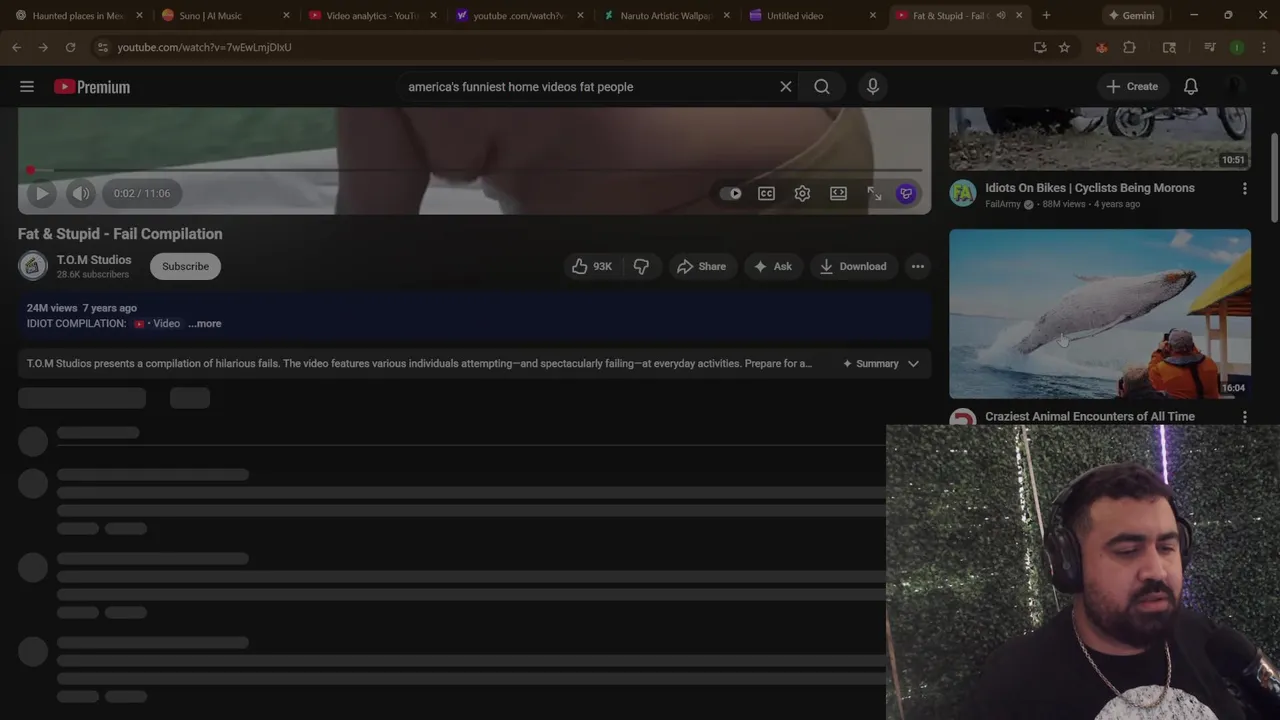
Task: Close the Suno AI Music tab
Action: click(286, 16)
